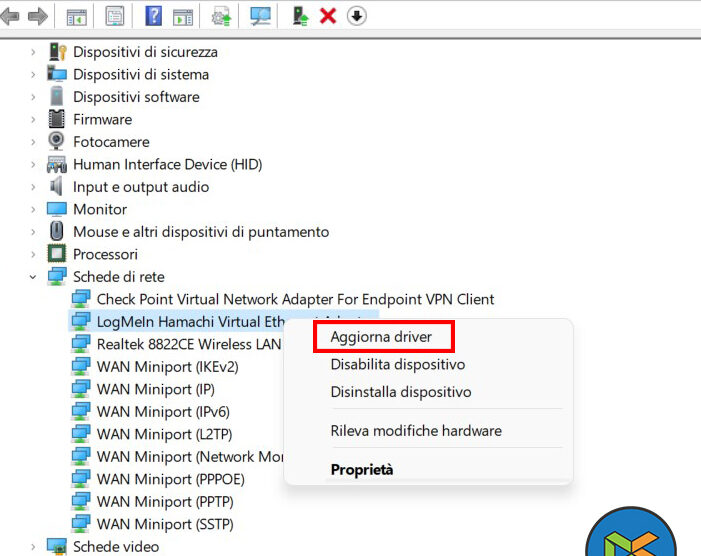Click the Dispositivi di sistema icon
Screen dimensions: 701x556
57,74
